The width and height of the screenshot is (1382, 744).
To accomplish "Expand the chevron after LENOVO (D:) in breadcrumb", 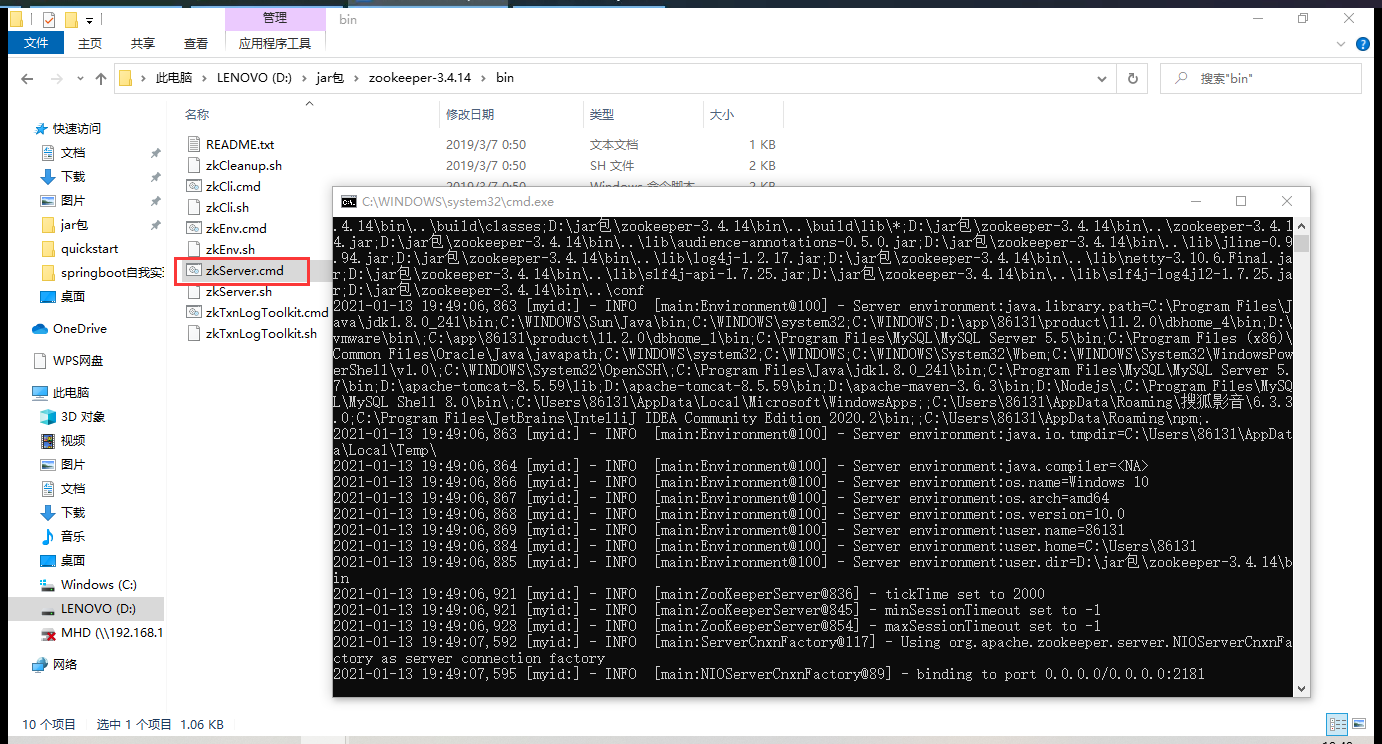I will (x=306, y=78).
